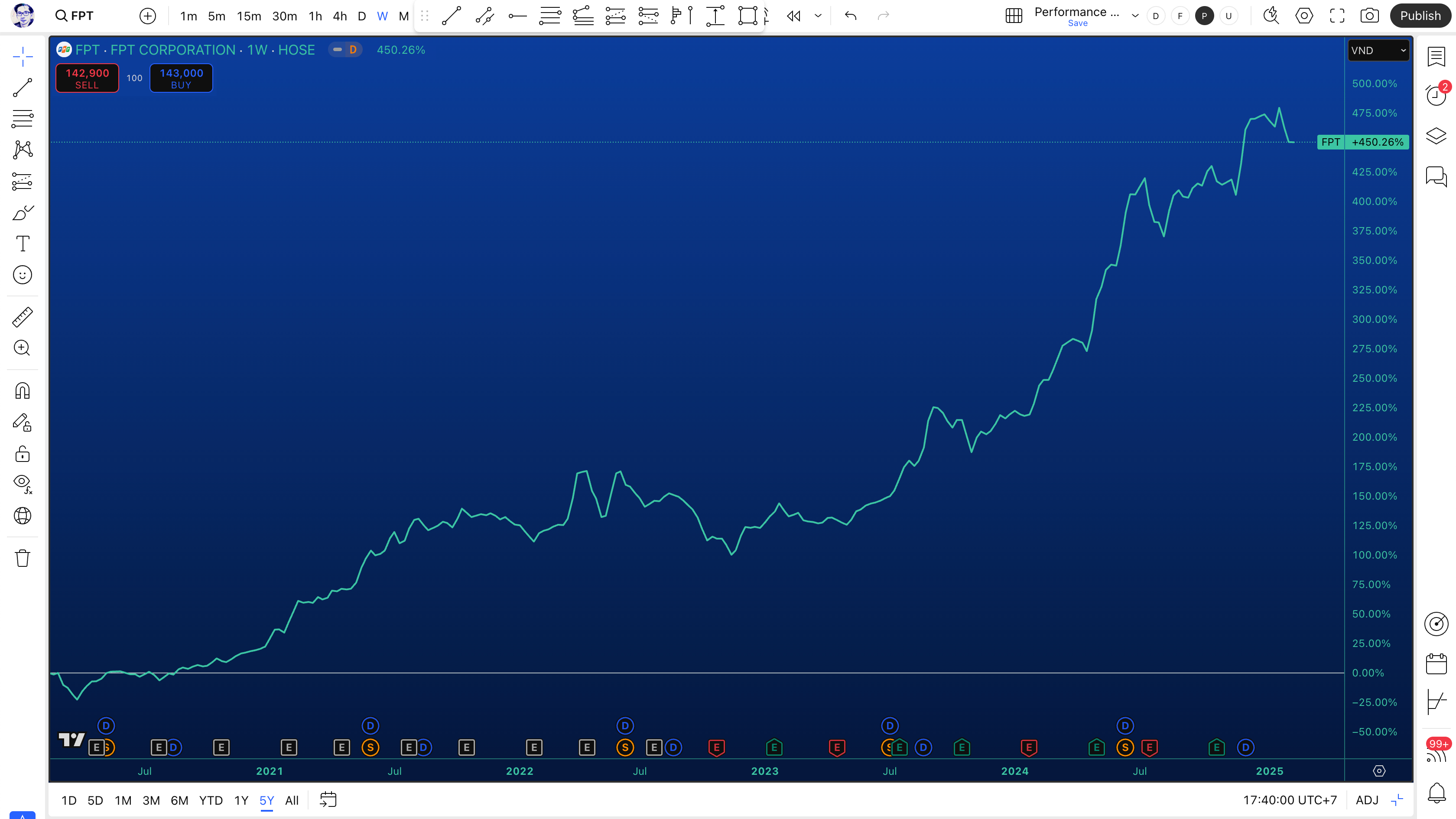Click the 143,000 BUY button
This screenshot has width=1456, height=819.
[x=181, y=78]
